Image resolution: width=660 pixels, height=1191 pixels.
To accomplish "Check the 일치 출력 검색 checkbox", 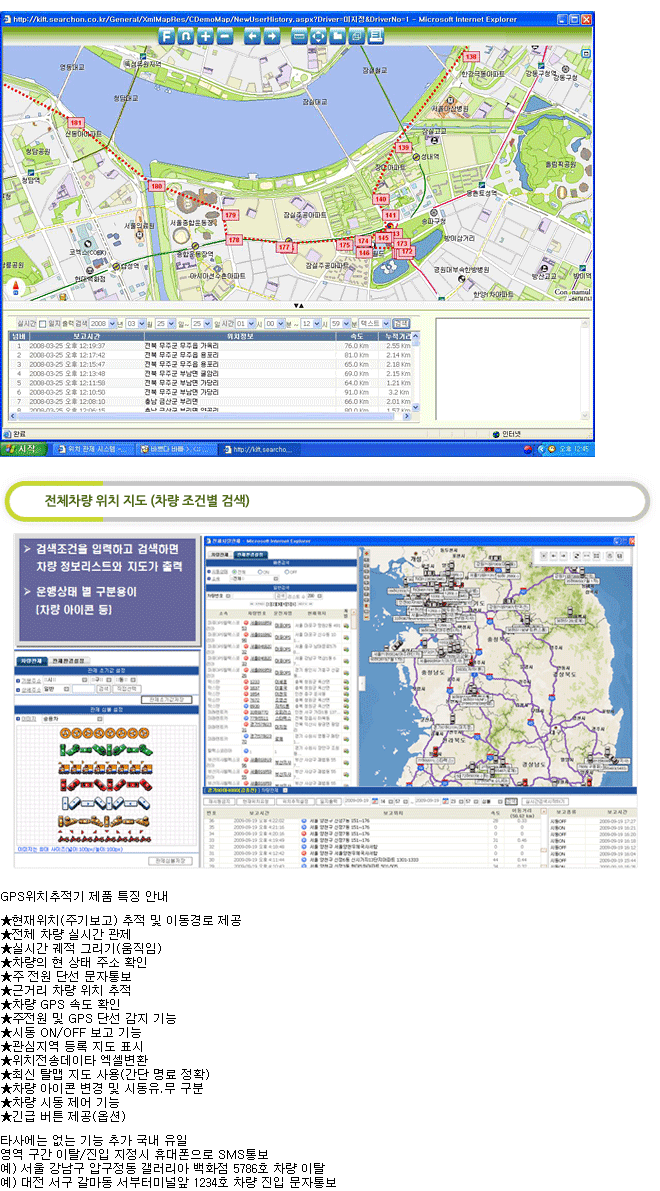I will point(43,323).
